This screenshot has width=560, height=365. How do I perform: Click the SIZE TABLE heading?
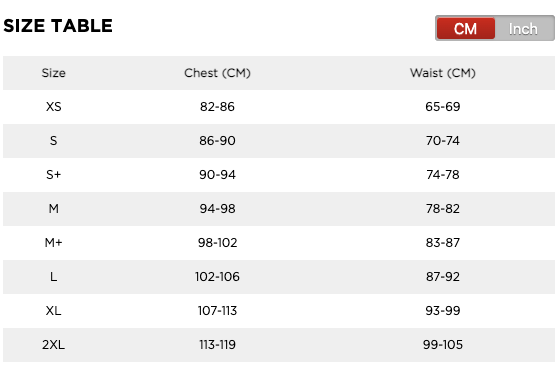coord(58,26)
